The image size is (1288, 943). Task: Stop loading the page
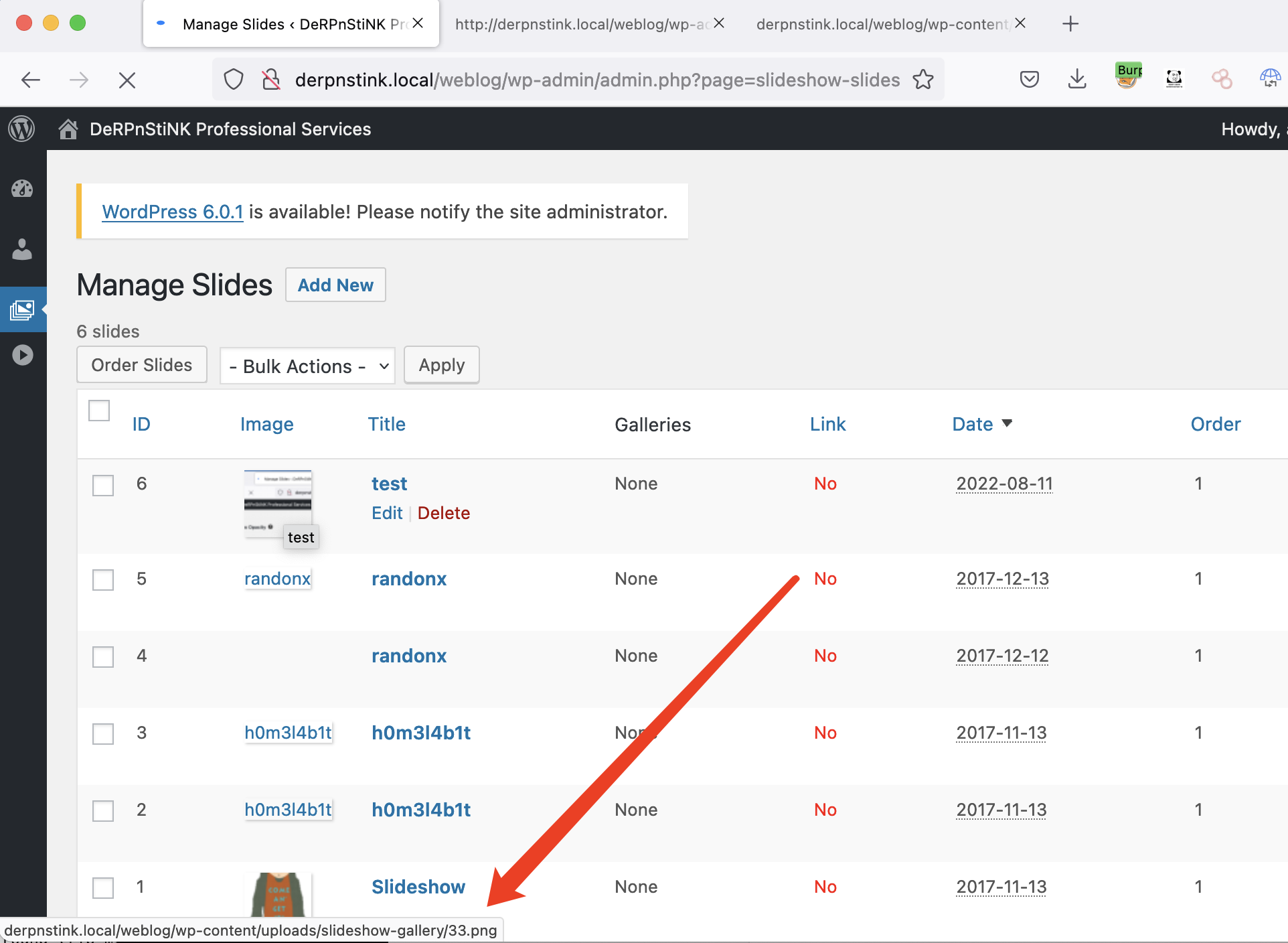pyautogui.click(x=127, y=80)
